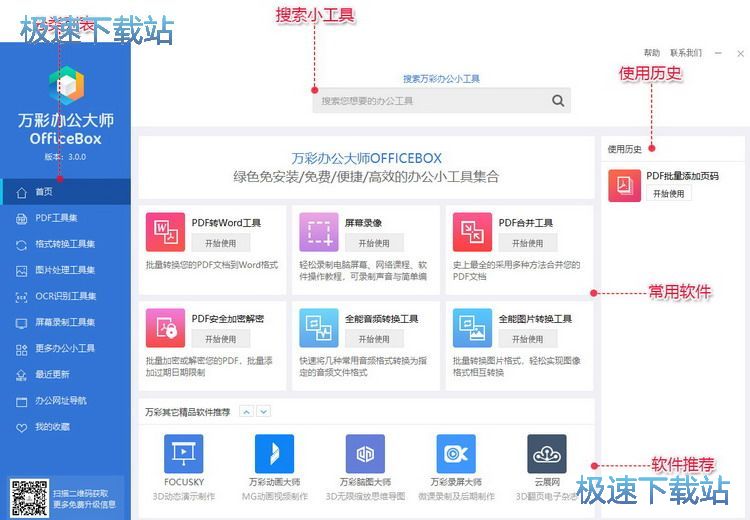Click the 更多办公小工具 grid icon

tap(22, 350)
